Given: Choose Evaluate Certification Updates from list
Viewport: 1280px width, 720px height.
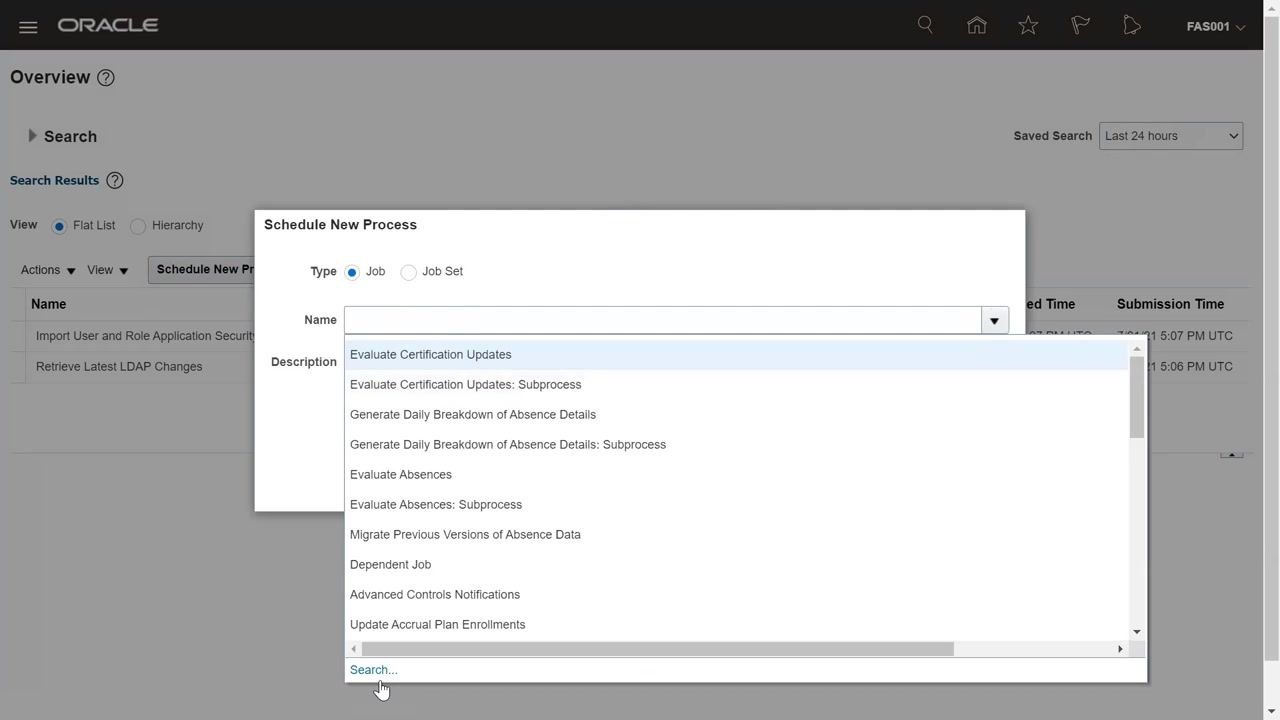Looking at the screenshot, I should (736, 355).
